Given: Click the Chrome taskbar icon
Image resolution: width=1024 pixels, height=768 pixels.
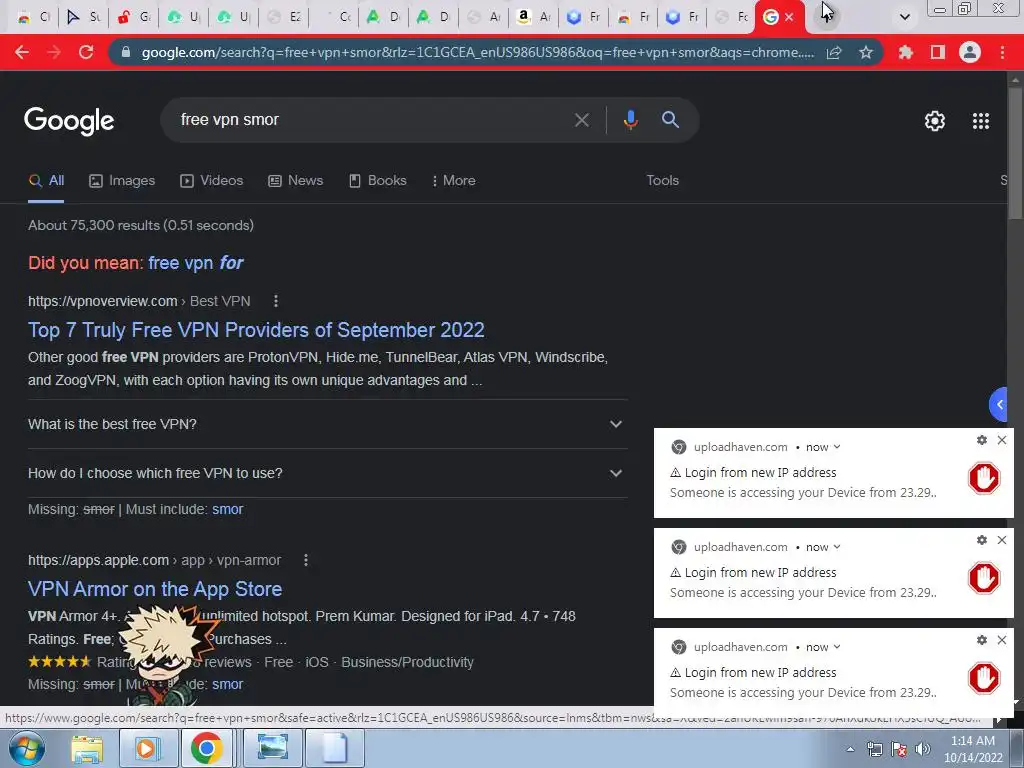Looking at the screenshot, I should 206,748.
